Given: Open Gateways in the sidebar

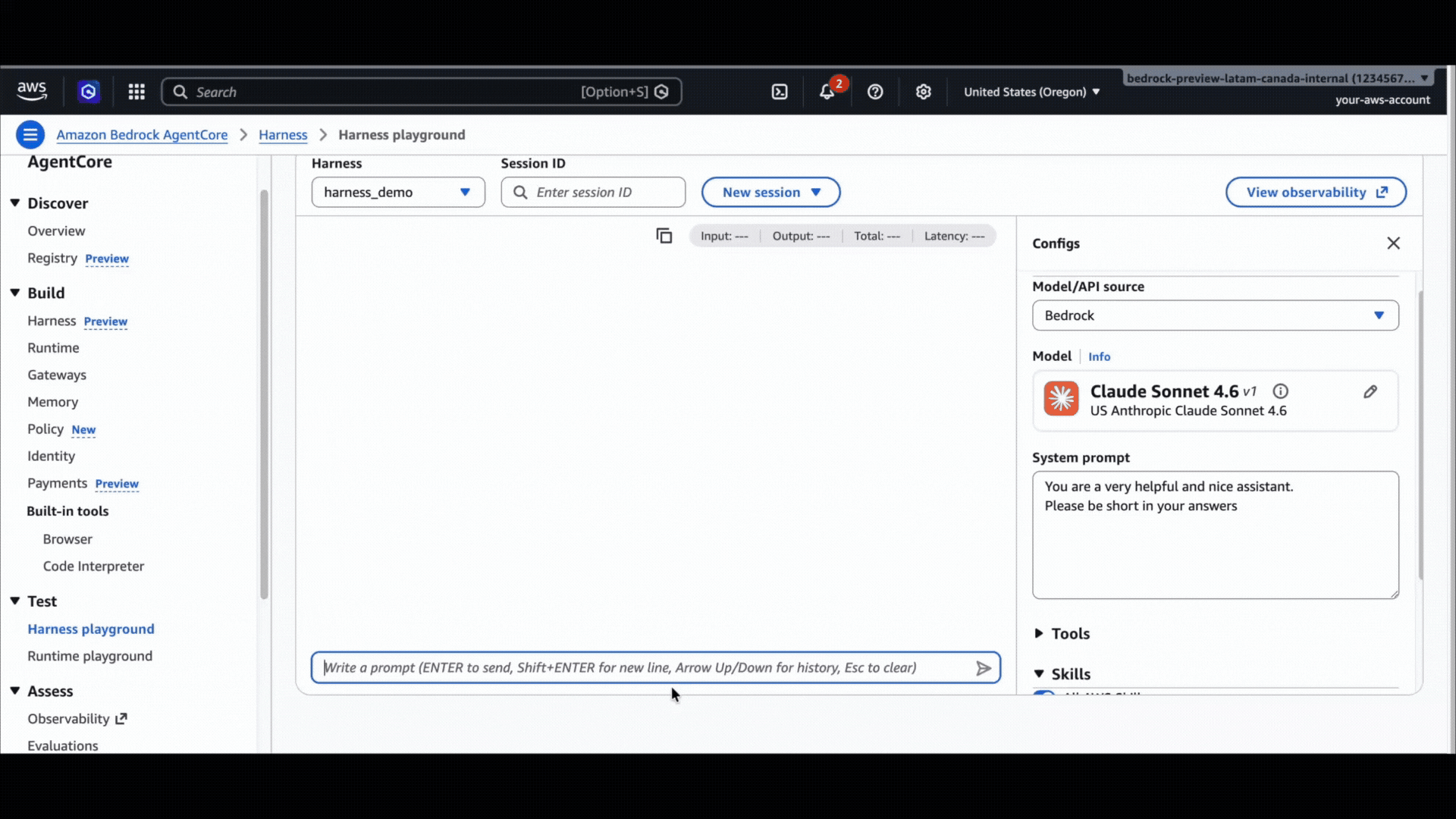Looking at the screenshot, I should click(x=57, y=375).
